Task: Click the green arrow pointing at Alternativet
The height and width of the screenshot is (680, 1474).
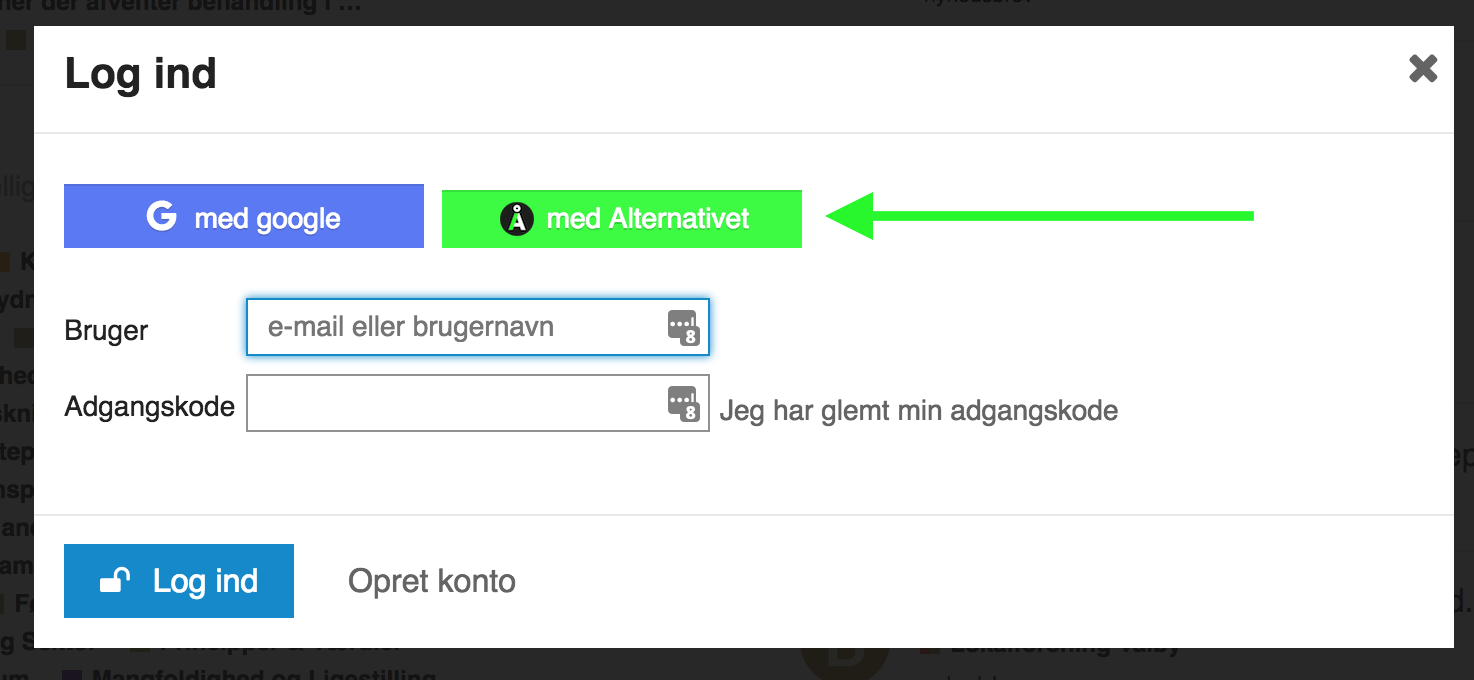Action: (1040, 216)
